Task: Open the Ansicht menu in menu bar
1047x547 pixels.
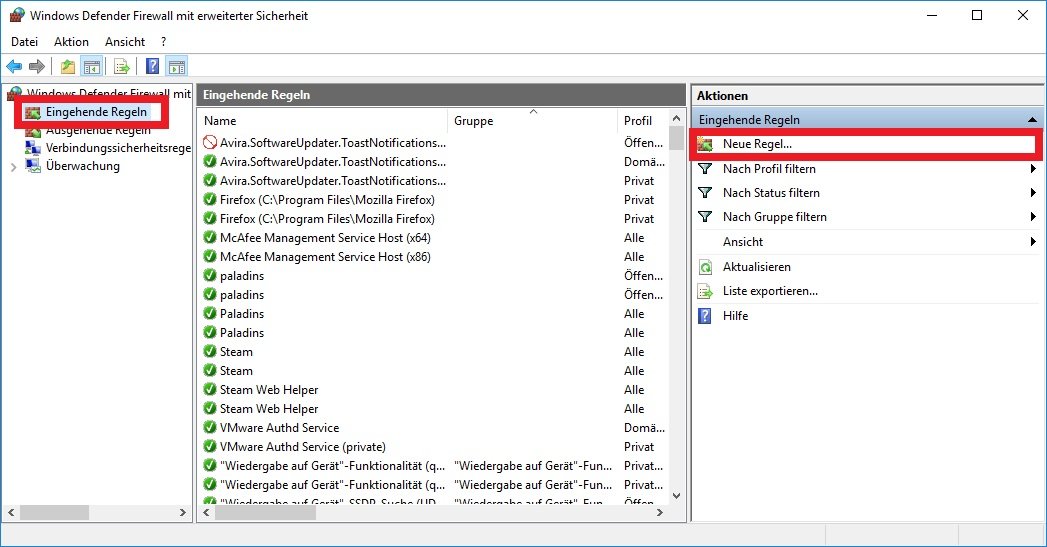Action: pyautogui.click(x=125, y=42)
